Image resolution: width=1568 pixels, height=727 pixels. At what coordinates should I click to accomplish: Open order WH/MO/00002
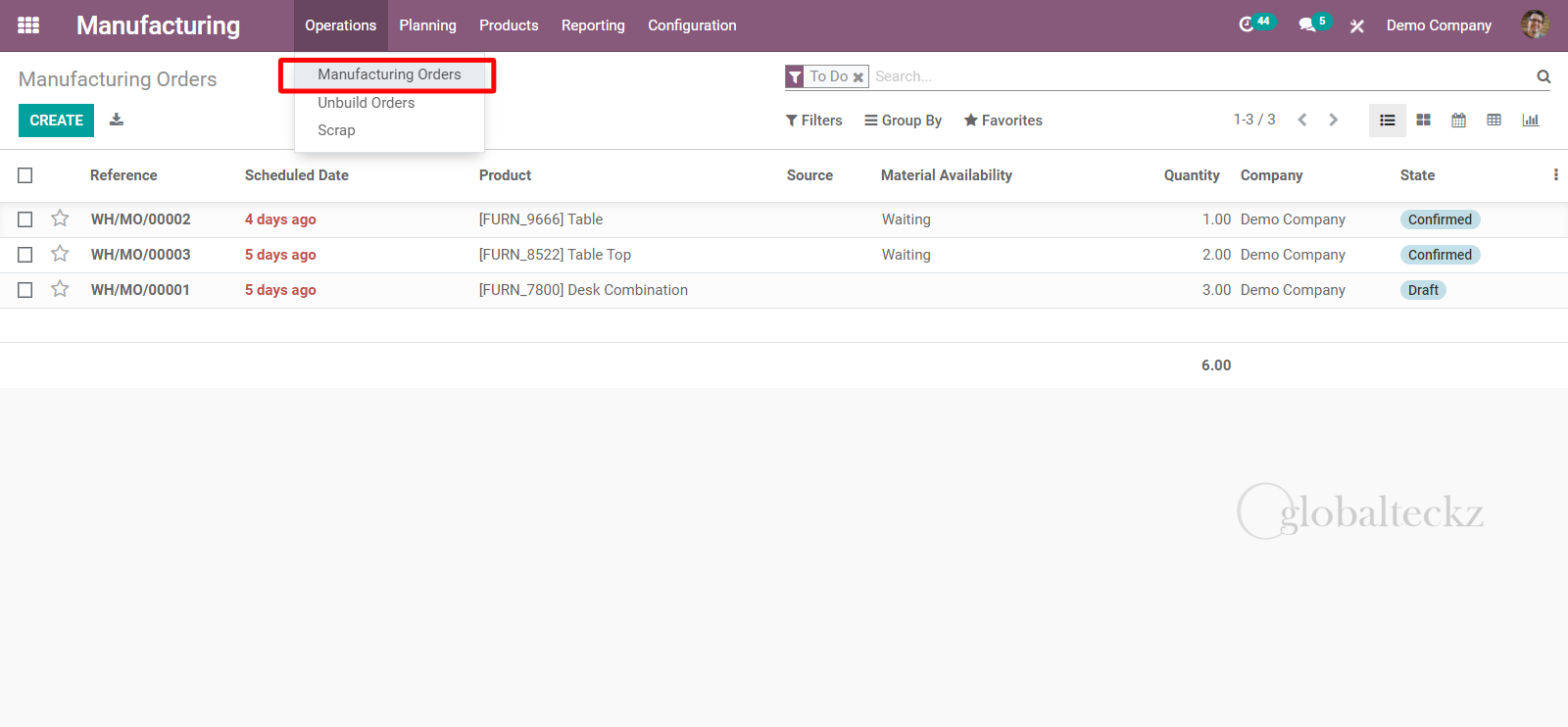[141, 219]
